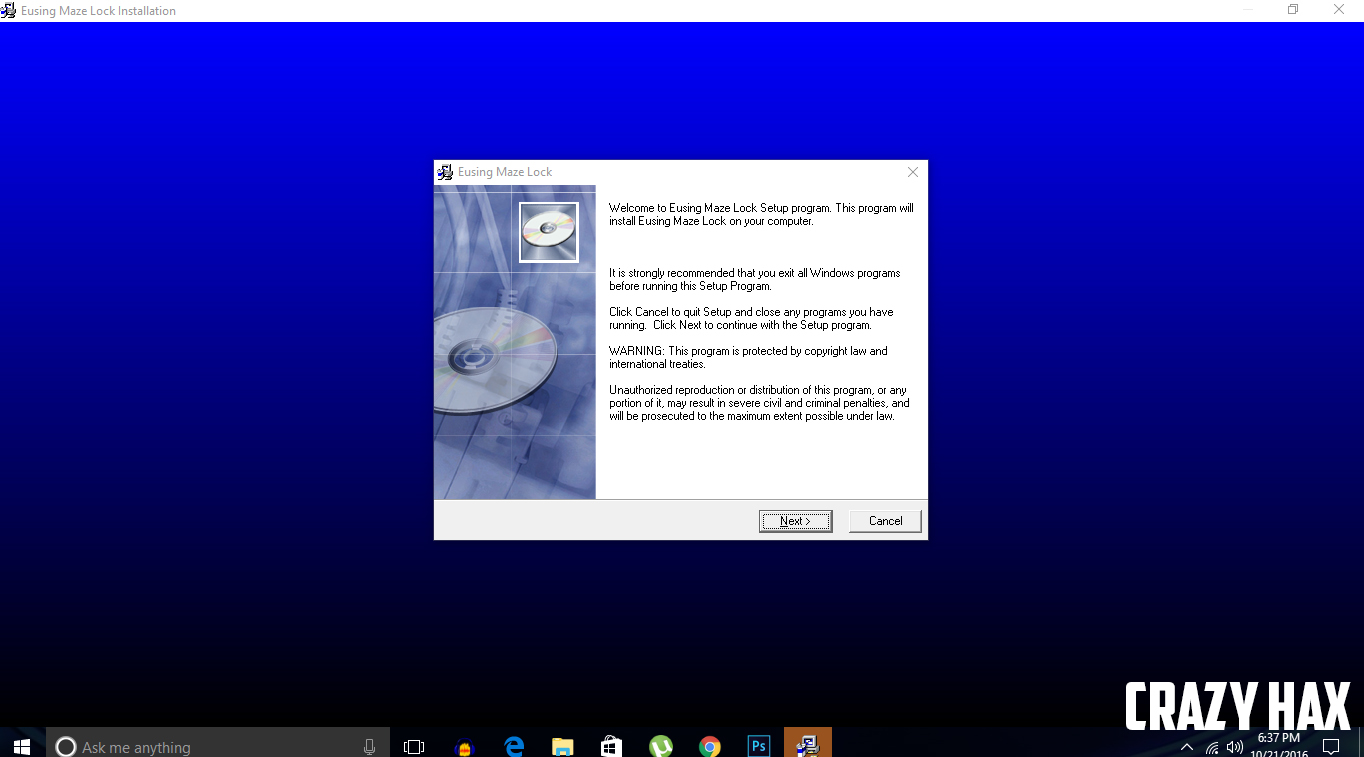The width and height of the screenshot is (1364, 757).
Task: Restore down the Installation window
Action: pyautogui.click(x=1293, y=10)
